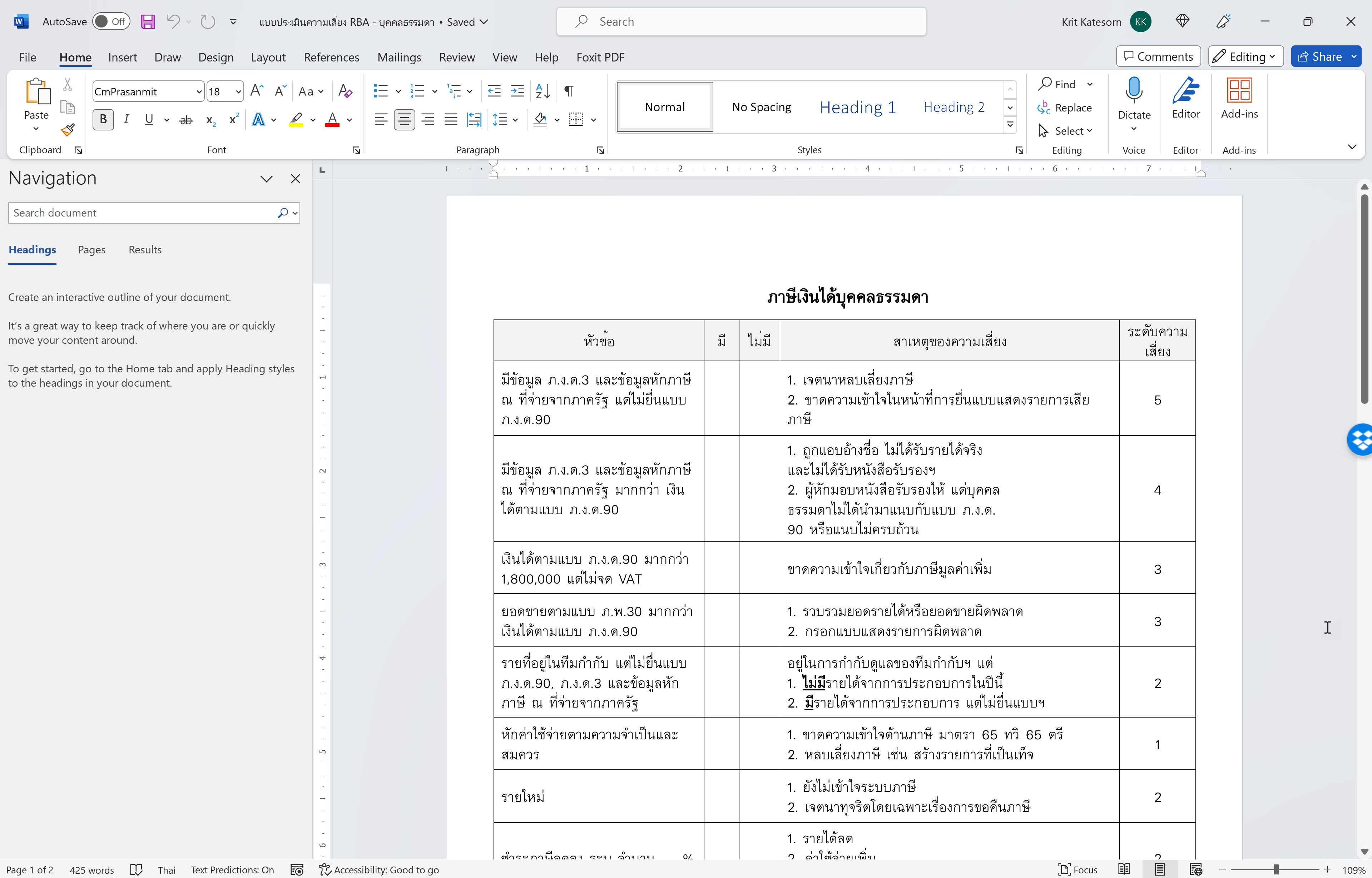The height and width of the screenshot is (878, 1372).
Task: Increase font size with grow font icon
Action: click(257, 91)
